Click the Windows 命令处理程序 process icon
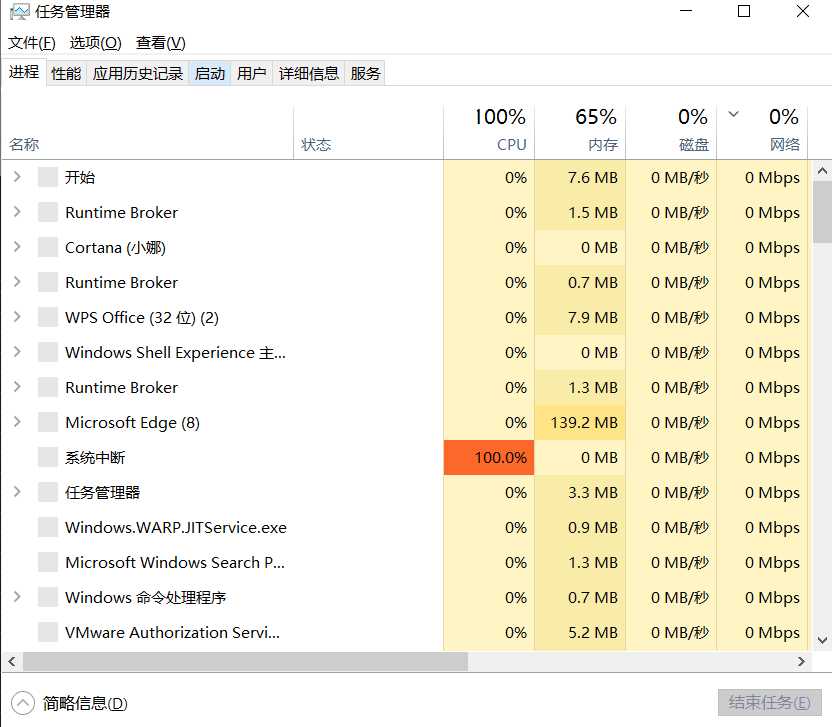 [47, 598]
